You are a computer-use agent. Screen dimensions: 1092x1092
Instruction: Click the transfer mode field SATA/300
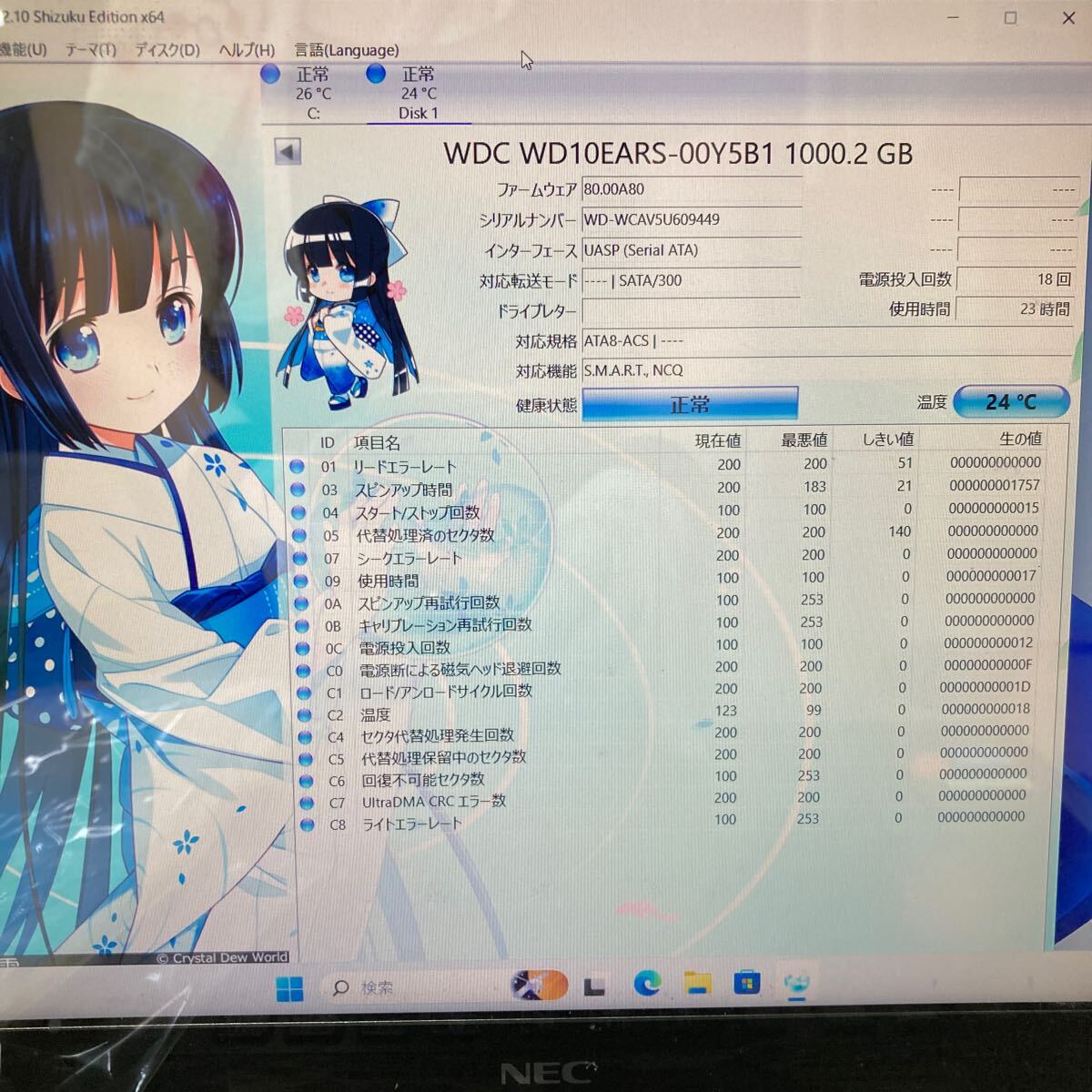click(691, 280)
